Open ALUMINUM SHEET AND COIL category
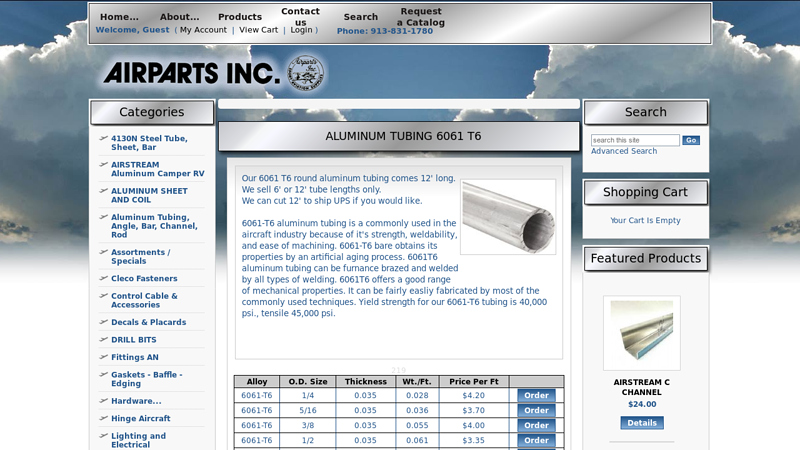Viewport: 800px width, 450px height. click(149, 195)
